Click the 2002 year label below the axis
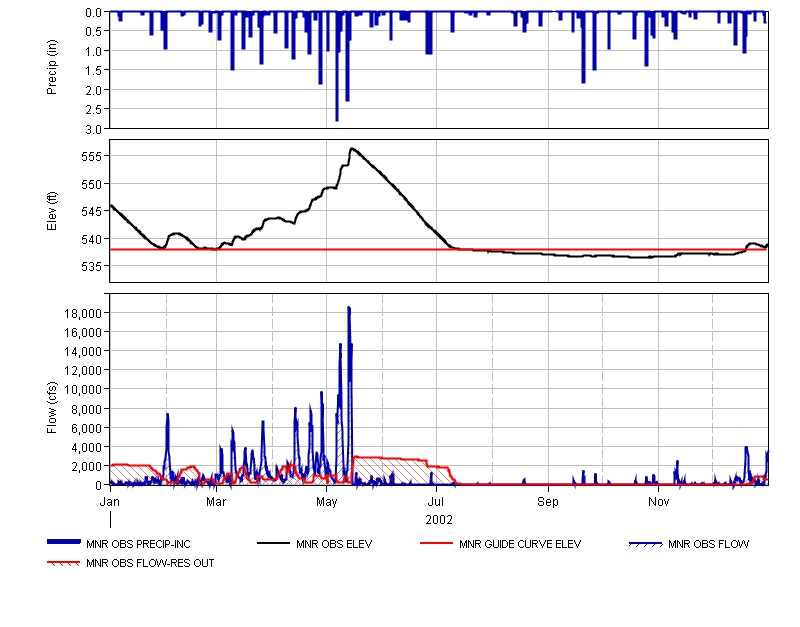 [x=439, y=520]
